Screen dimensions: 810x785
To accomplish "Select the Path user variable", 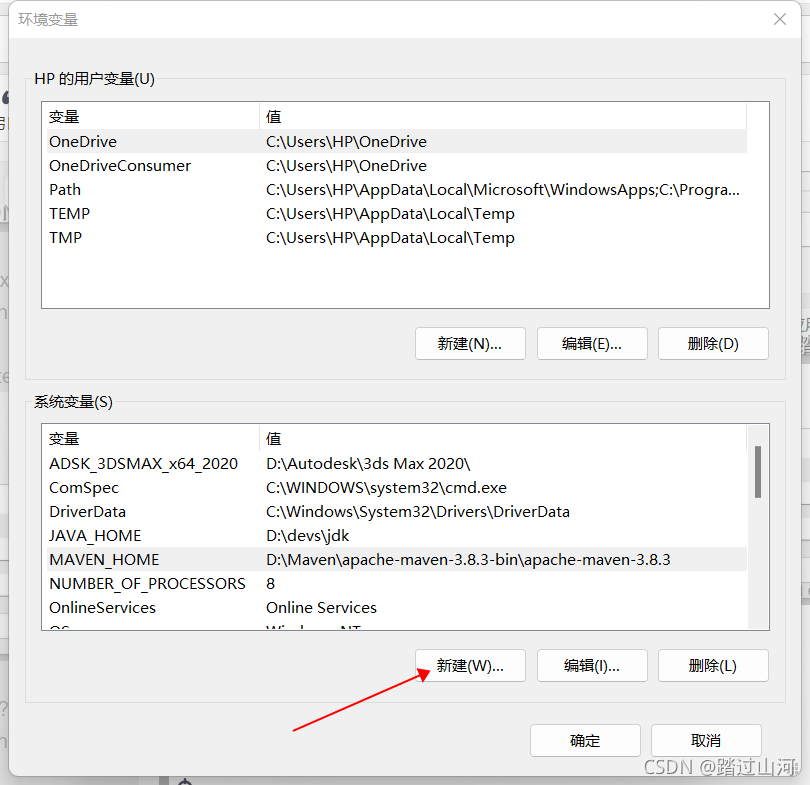I will [397, 190].
